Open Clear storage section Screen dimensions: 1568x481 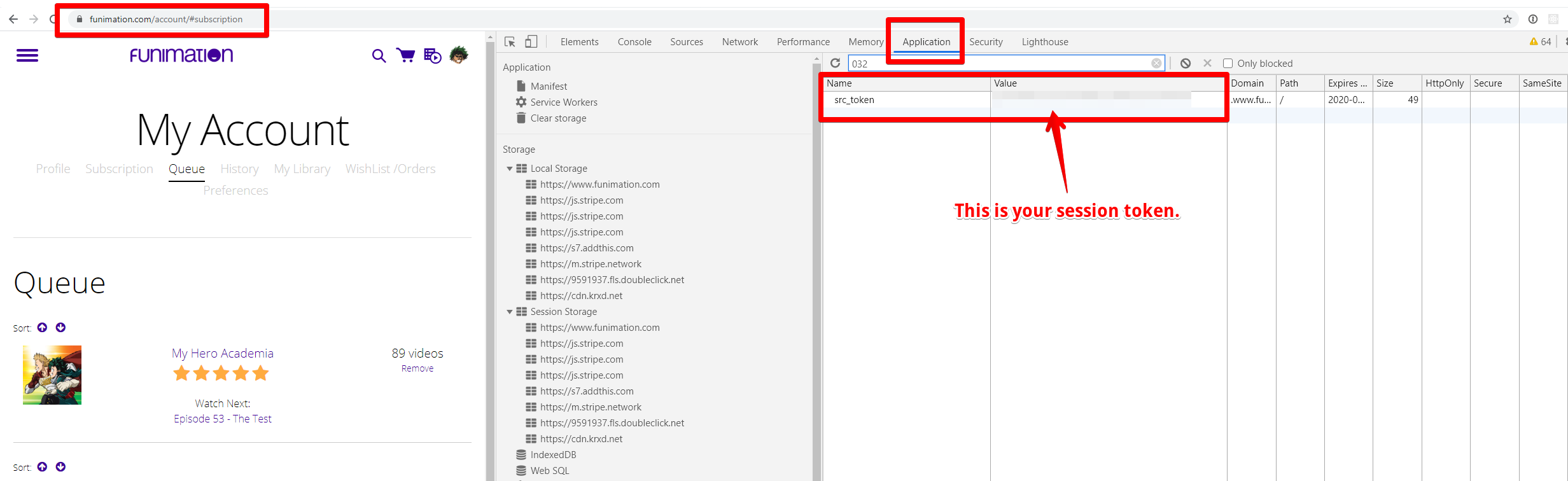[551, 118]
